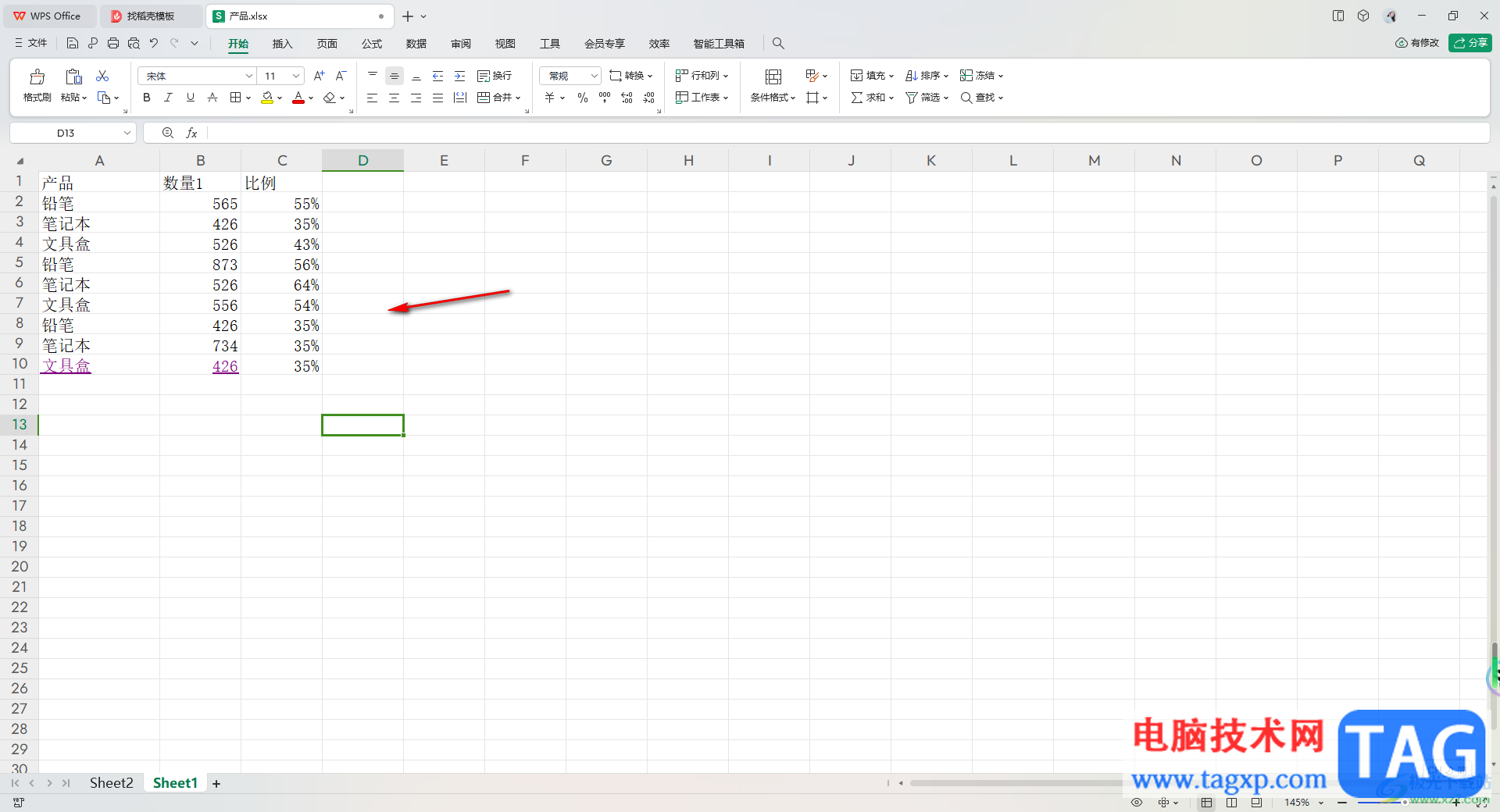Open the 视图 (View) tab
Image resolution: width=1500 pixels, height=812 pixels.
pyautogui.click(x=505, y=44)
